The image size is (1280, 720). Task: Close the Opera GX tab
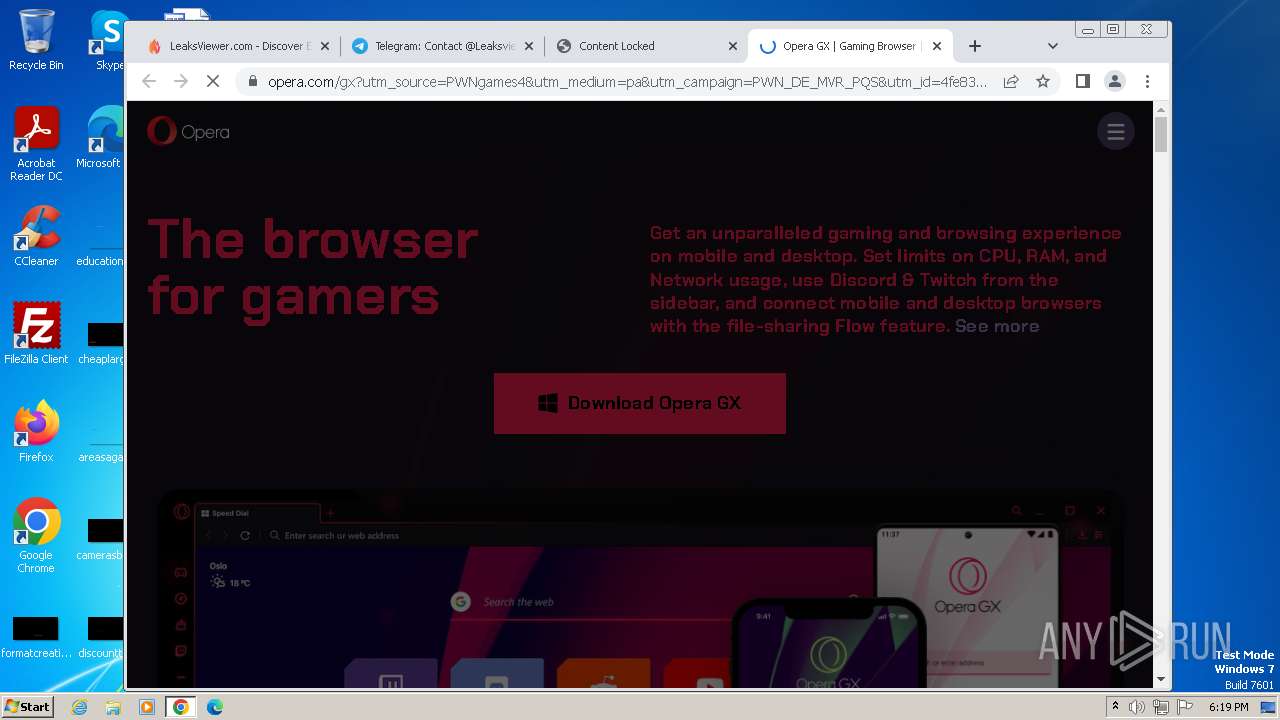[x=937, y=46]
